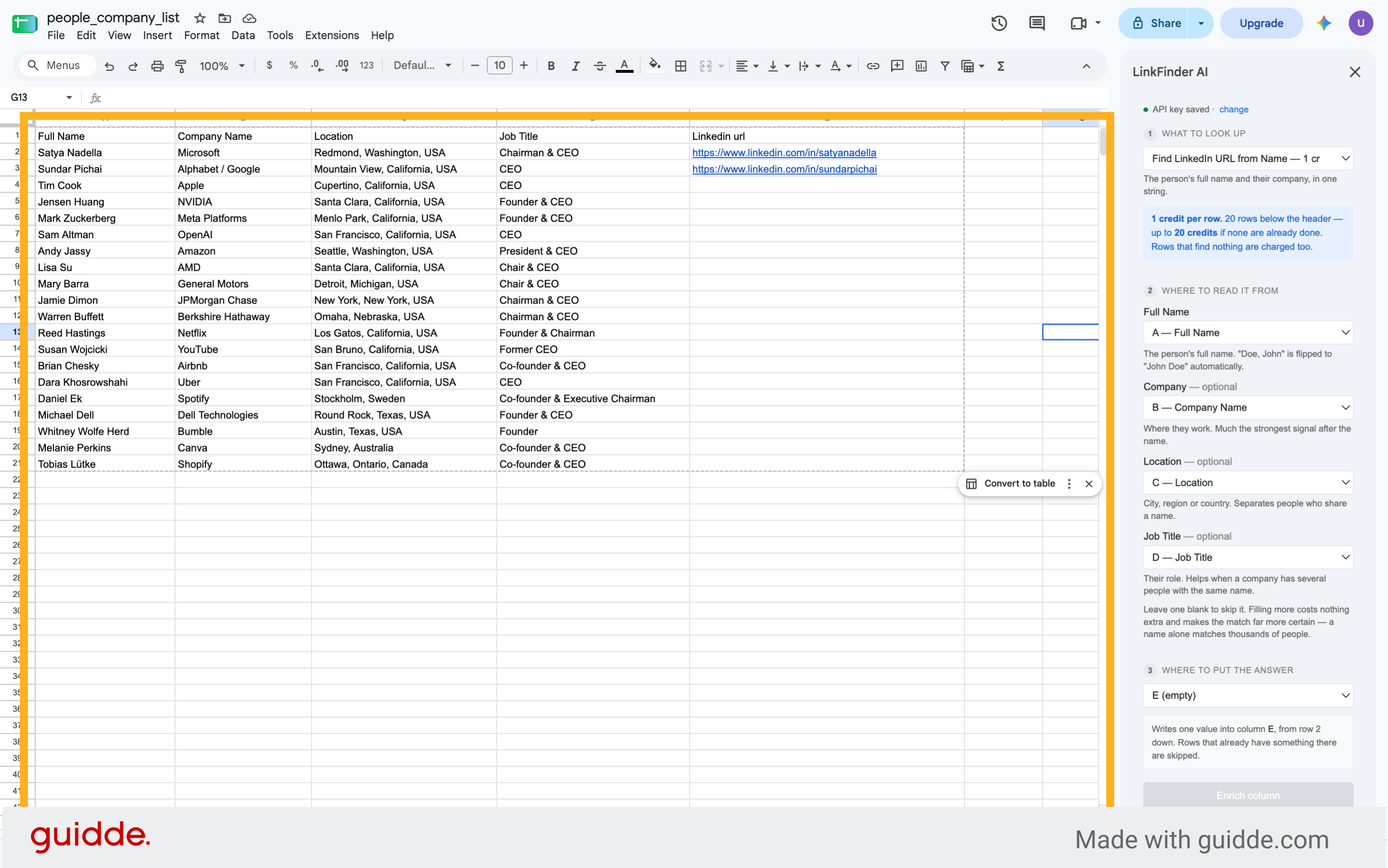Increase font size with the plus button
The height and width of the screenshot is (868, 1388).
click(523, 66)
